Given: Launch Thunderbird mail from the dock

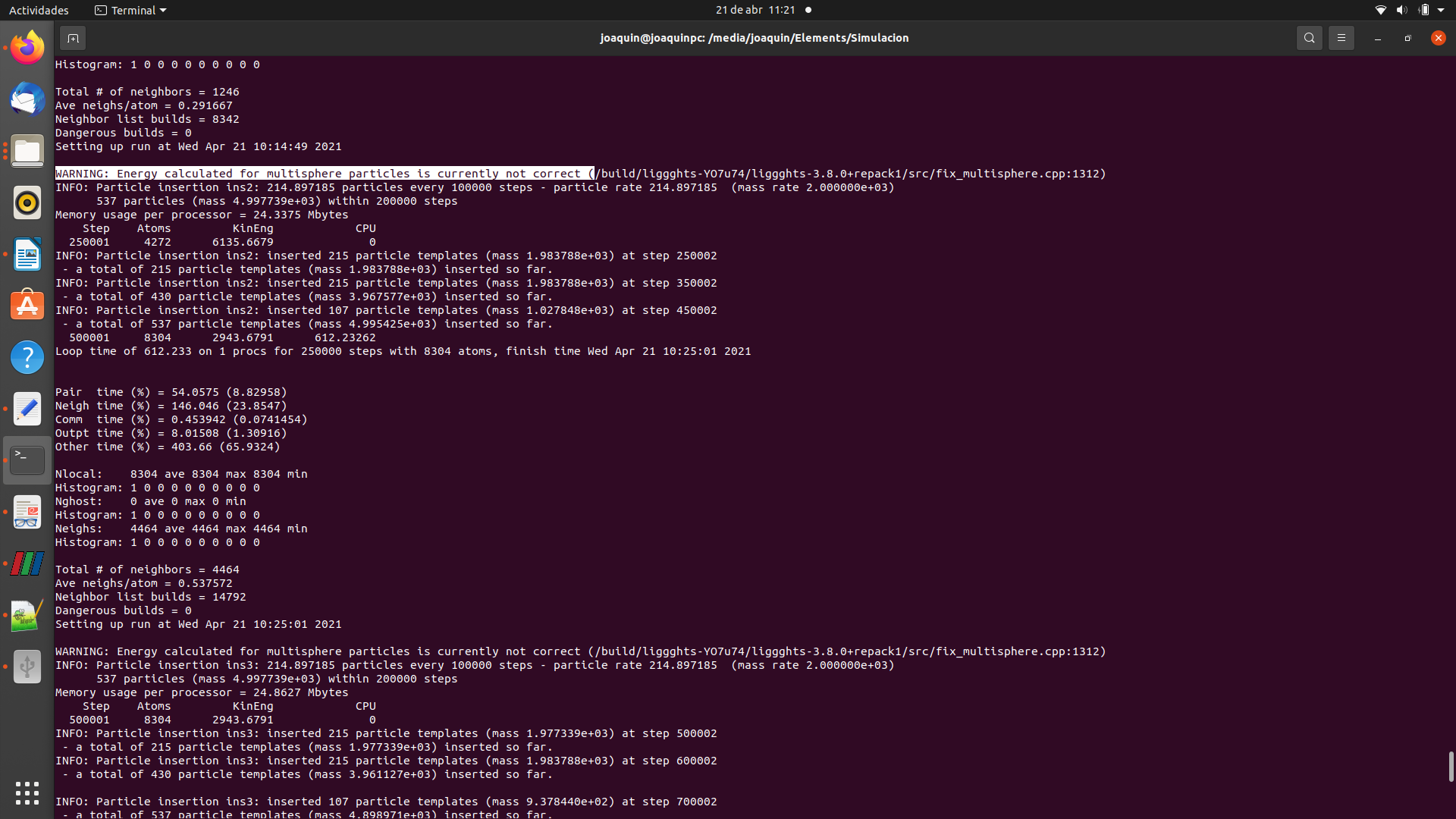Looking at the screenshot, I should (x=27, y=99).
